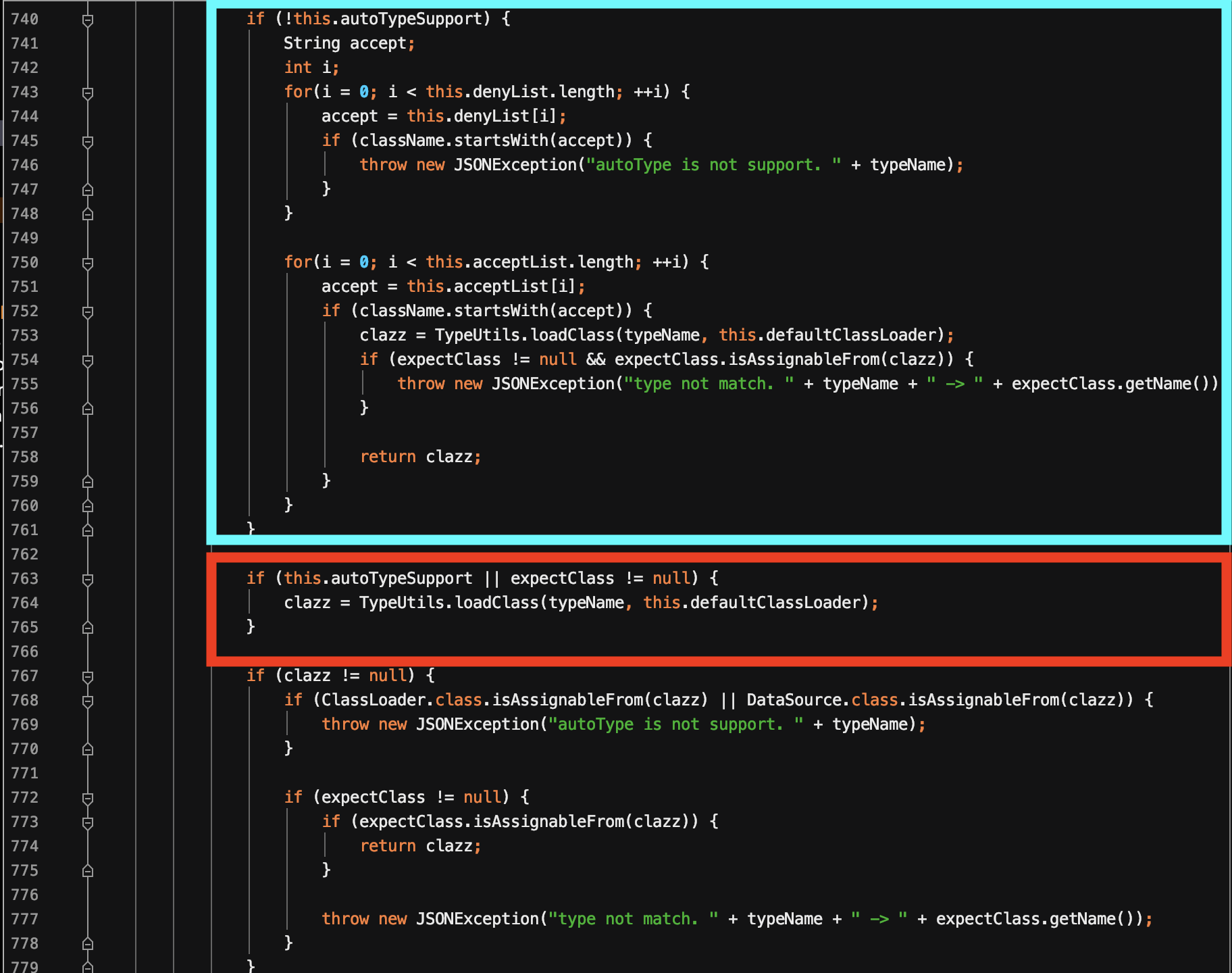Viewport: 1232px width, 973px height.
Task: Fold the isAssignableFrom block on line 773
Action: pos(87,822)
